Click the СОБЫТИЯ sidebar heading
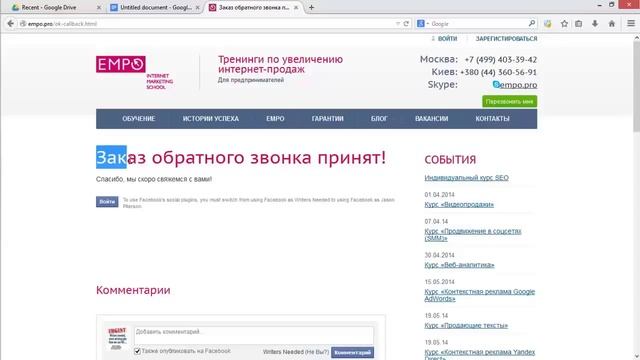 tap(450, 160)
